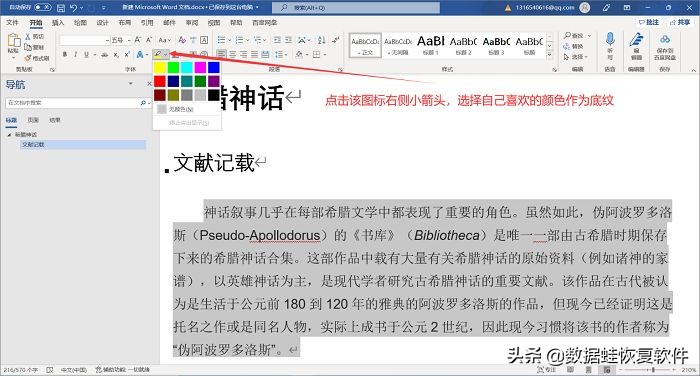This screenshot has width=700, height=376.
Task: Open the numbered list dropdown
Action: click(248, 40)
